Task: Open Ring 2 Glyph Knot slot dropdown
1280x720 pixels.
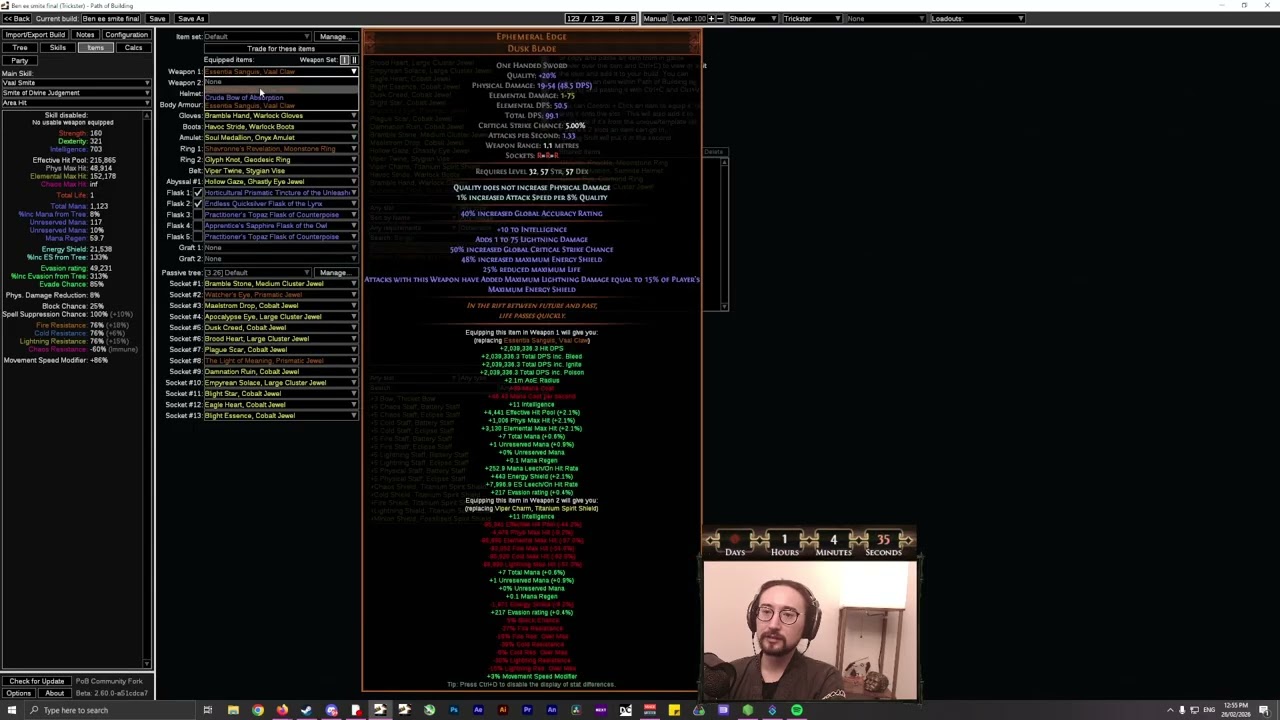Action: coord(281,159)
